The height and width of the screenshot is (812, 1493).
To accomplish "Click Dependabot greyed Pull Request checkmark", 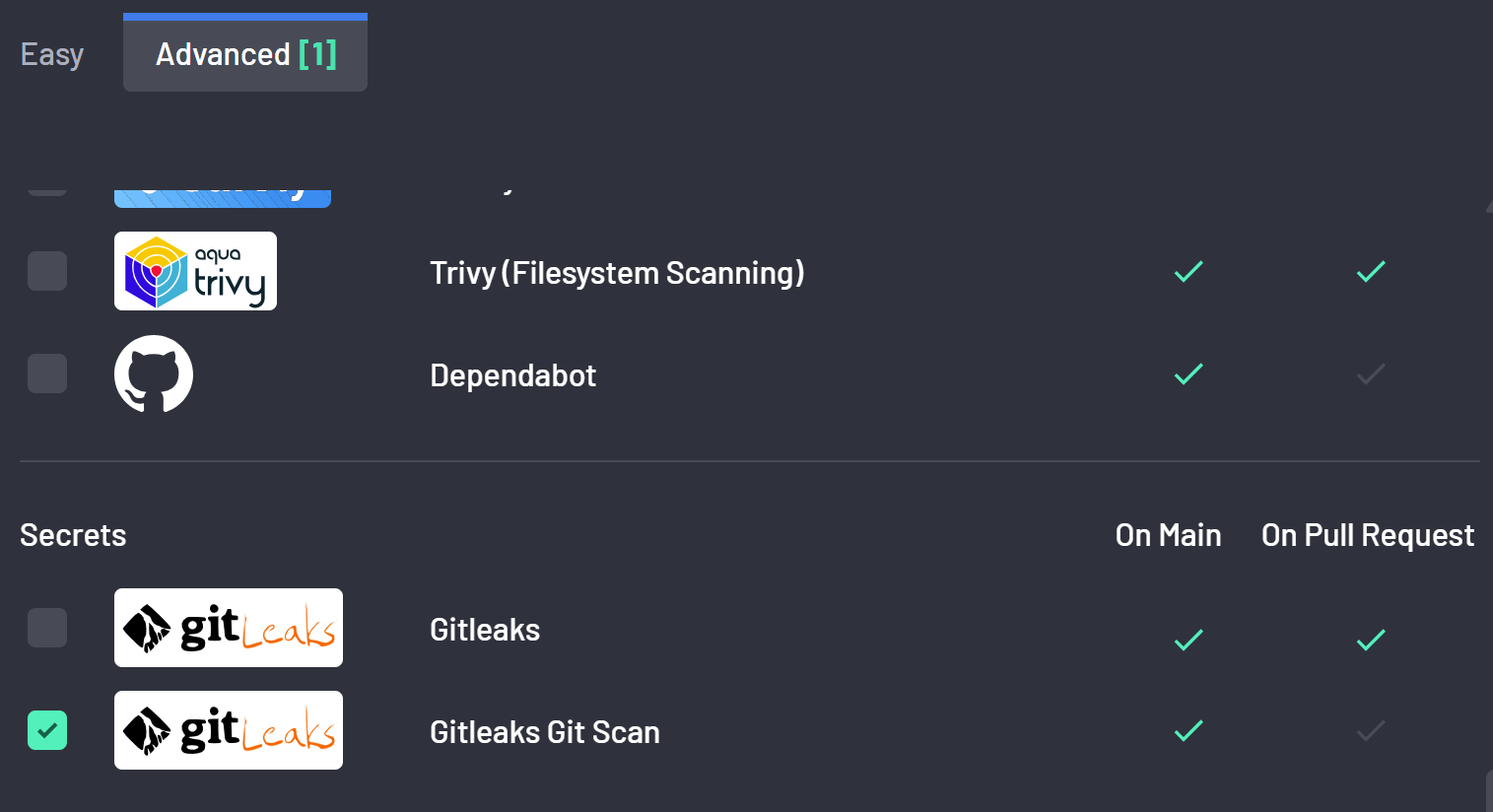I will click(x=1371, y=373).
